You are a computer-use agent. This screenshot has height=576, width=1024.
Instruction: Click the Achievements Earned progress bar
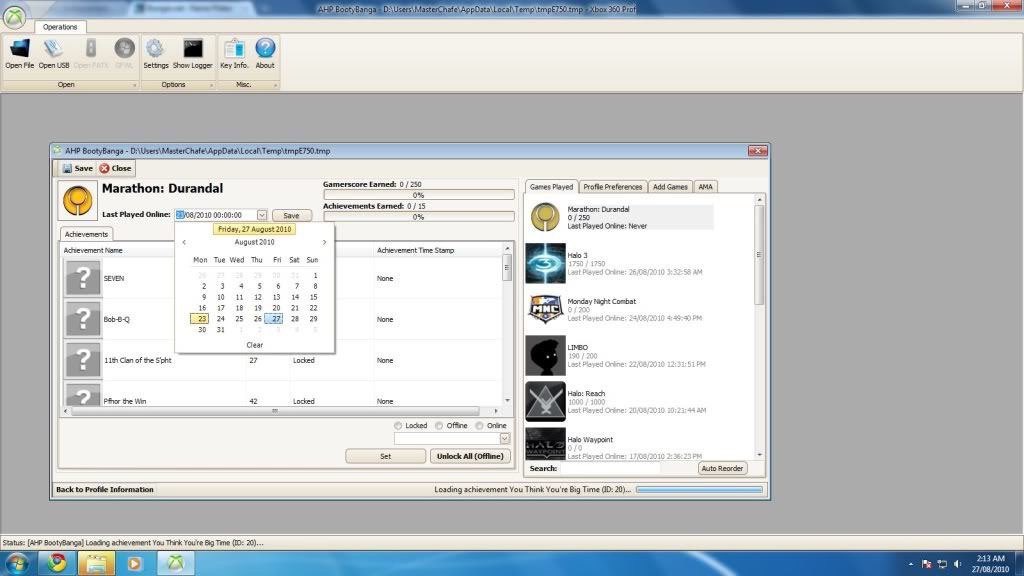pos(419,216)
